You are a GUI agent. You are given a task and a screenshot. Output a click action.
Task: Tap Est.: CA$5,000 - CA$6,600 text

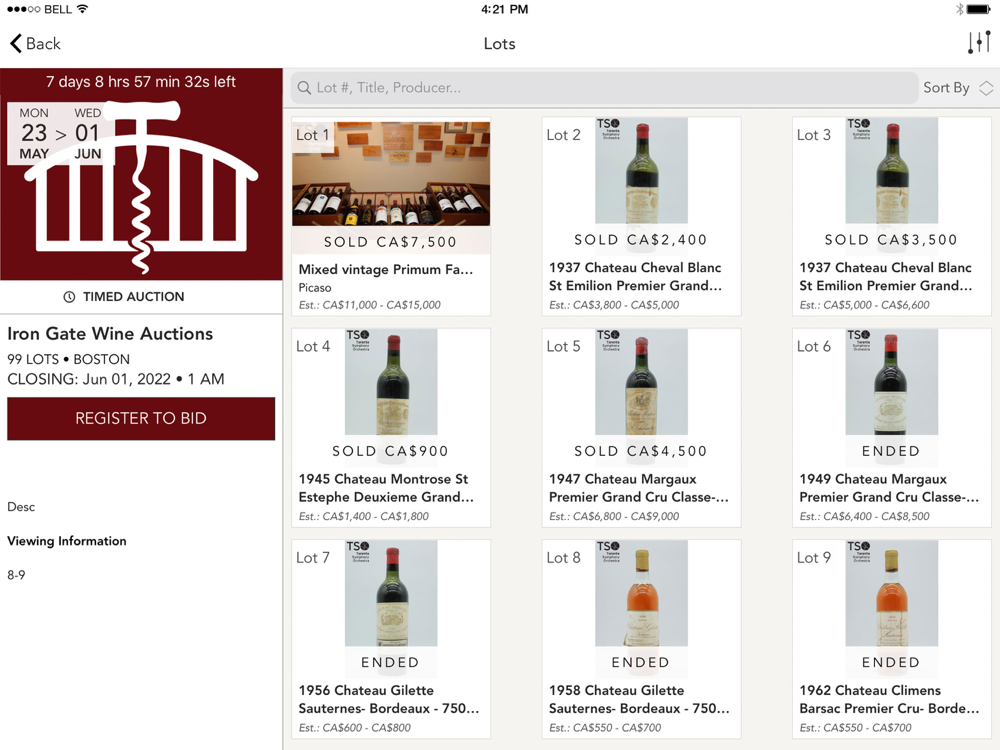click(864, 305)
